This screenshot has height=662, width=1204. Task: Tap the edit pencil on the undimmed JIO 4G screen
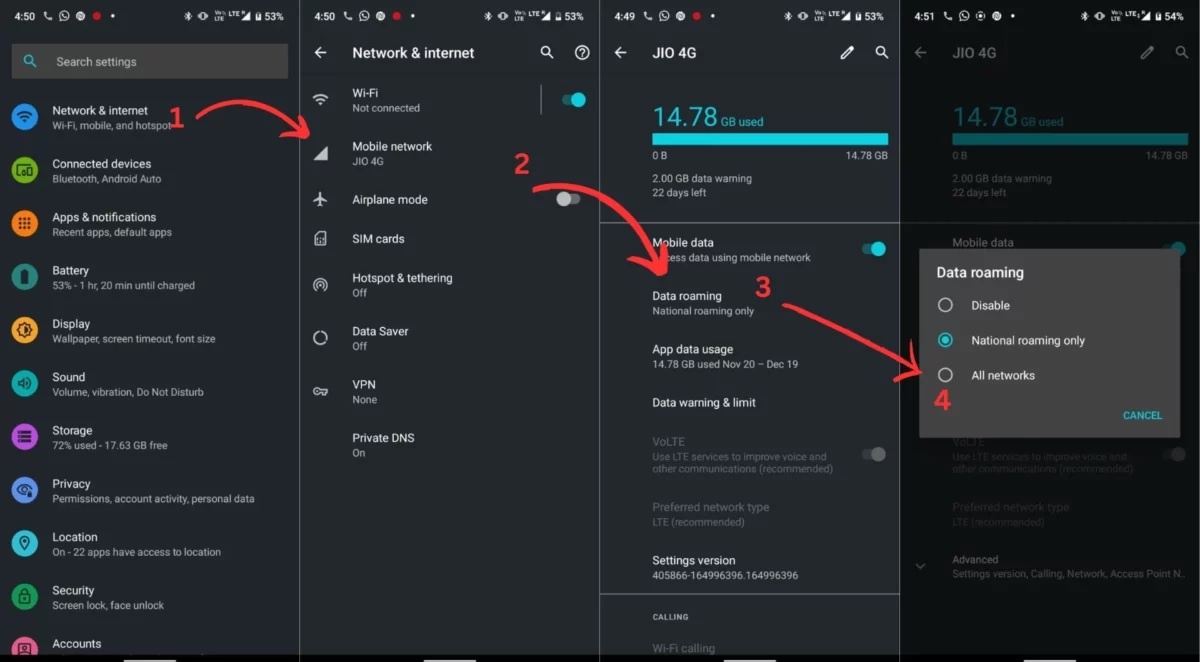[847, 53]
